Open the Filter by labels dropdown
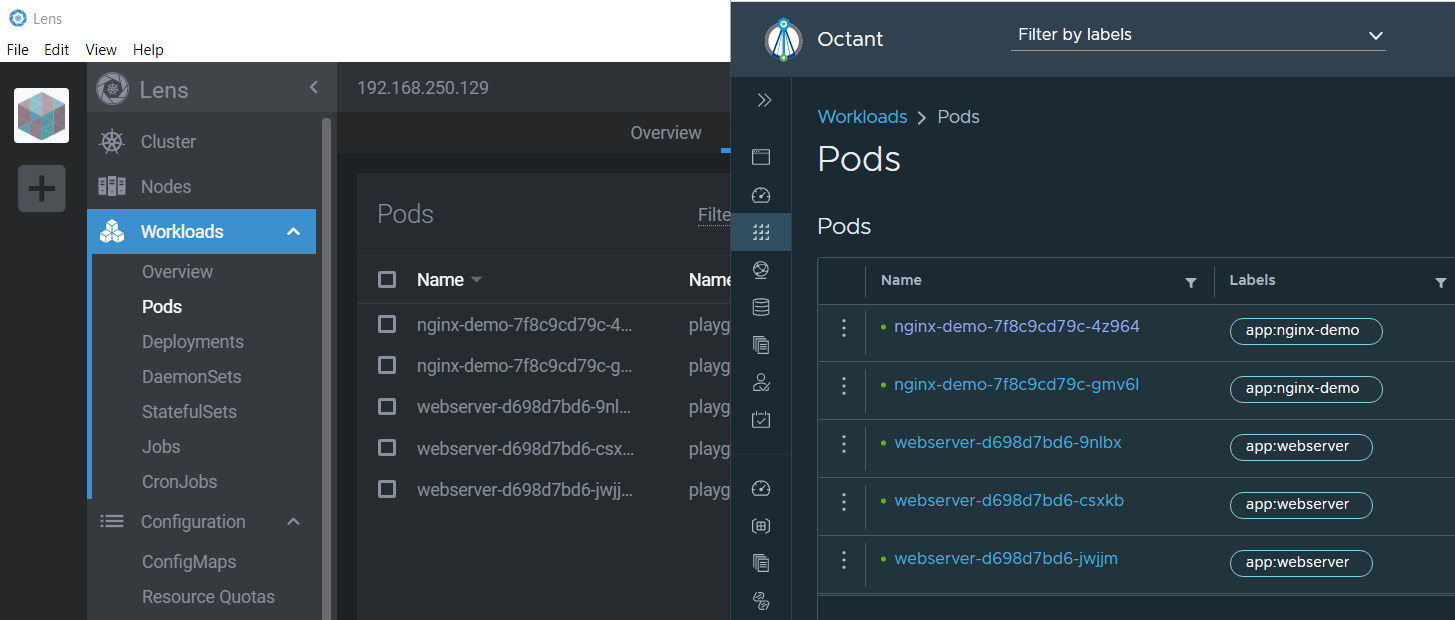The height and width of the screenshot is (620, 1455). click(1198, 35)
